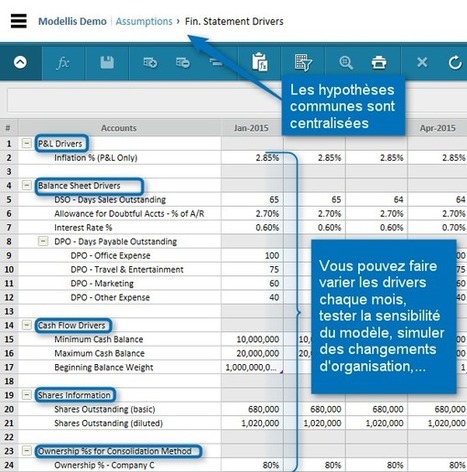The image size is (467, 472).
Task: Select the Interest Rate % row label
Action: click(x=83, y=228)
